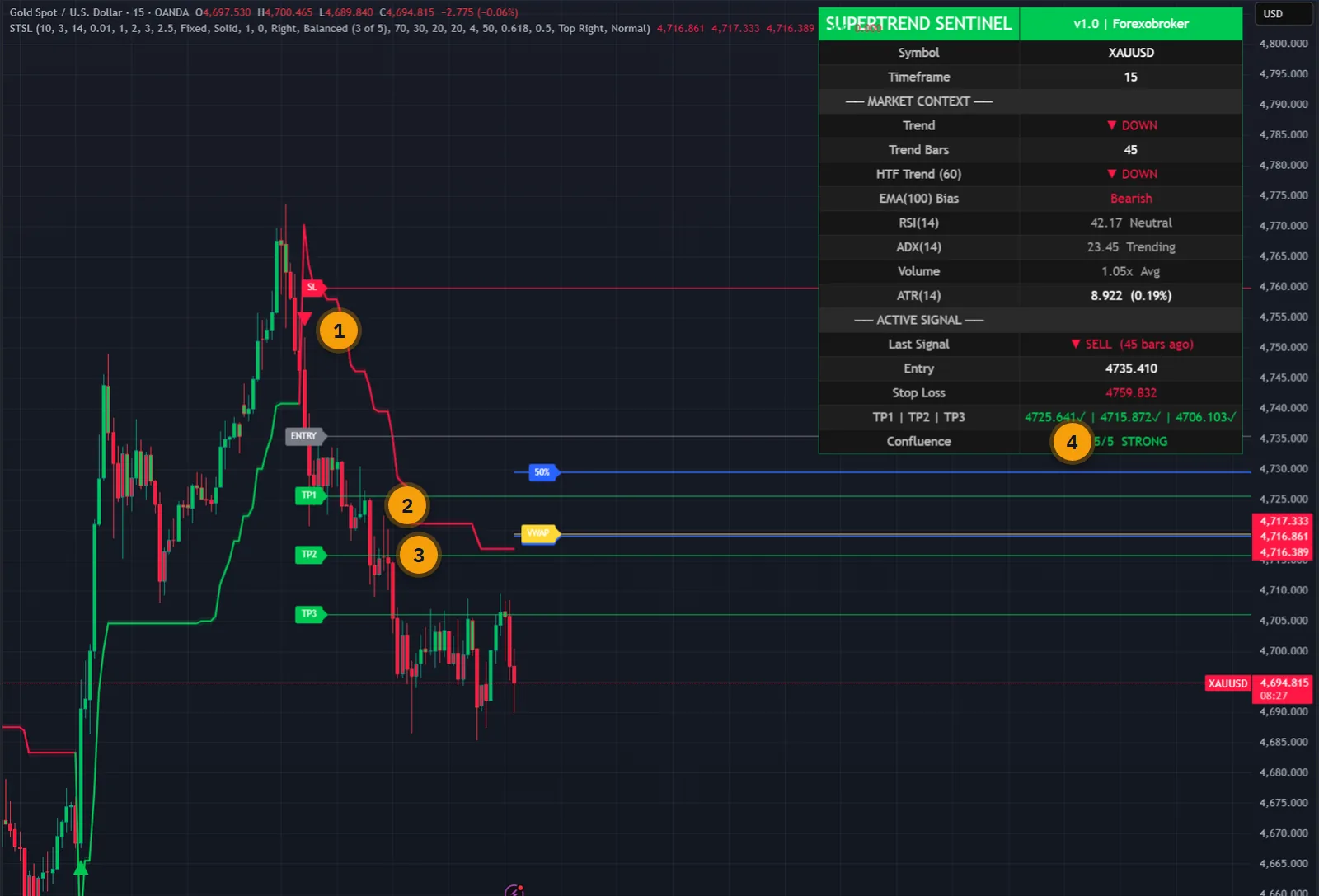This screenshot has width=1319, height=896.
Task: Click the 4,716.389 indicator price tag
Action: (1284, 552)
